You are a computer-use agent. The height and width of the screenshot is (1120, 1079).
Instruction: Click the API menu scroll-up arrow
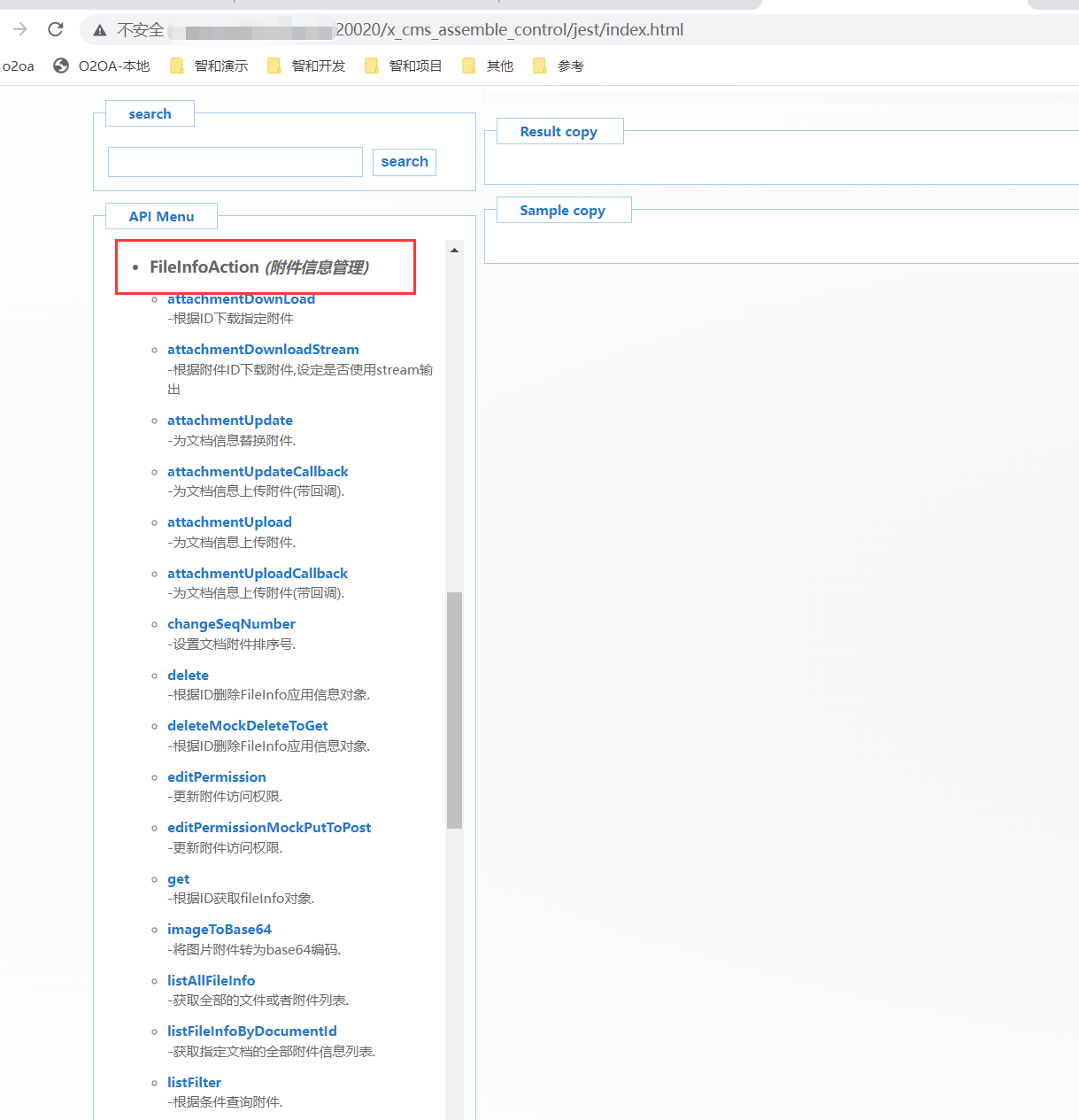point(454,251)
